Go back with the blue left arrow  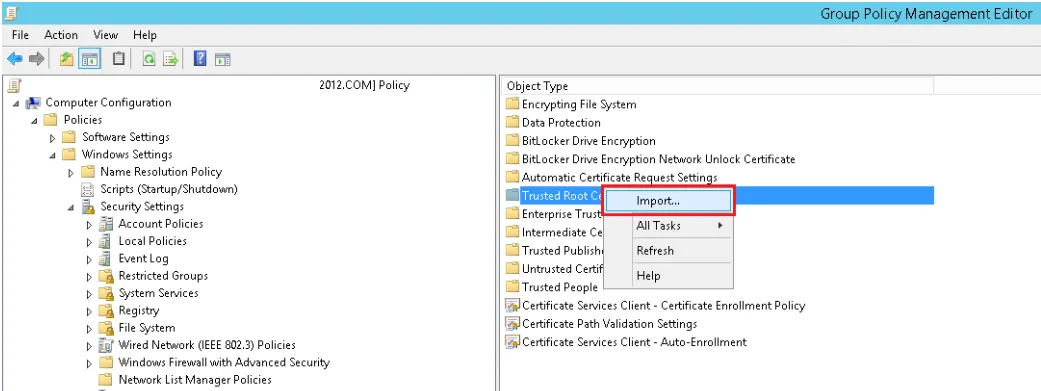[15, 60]
